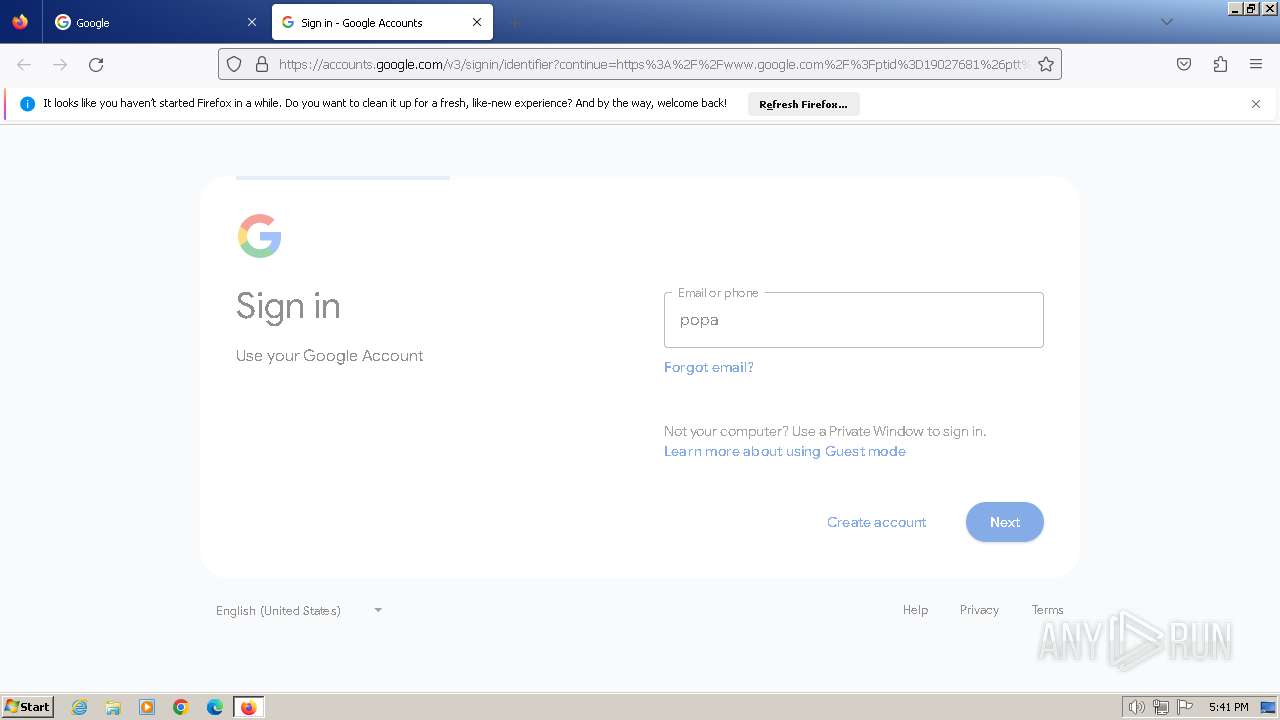Screen dimensions: 1280x720
Task: Click the 5:41 PM system clock
Action: (1228, 707)
